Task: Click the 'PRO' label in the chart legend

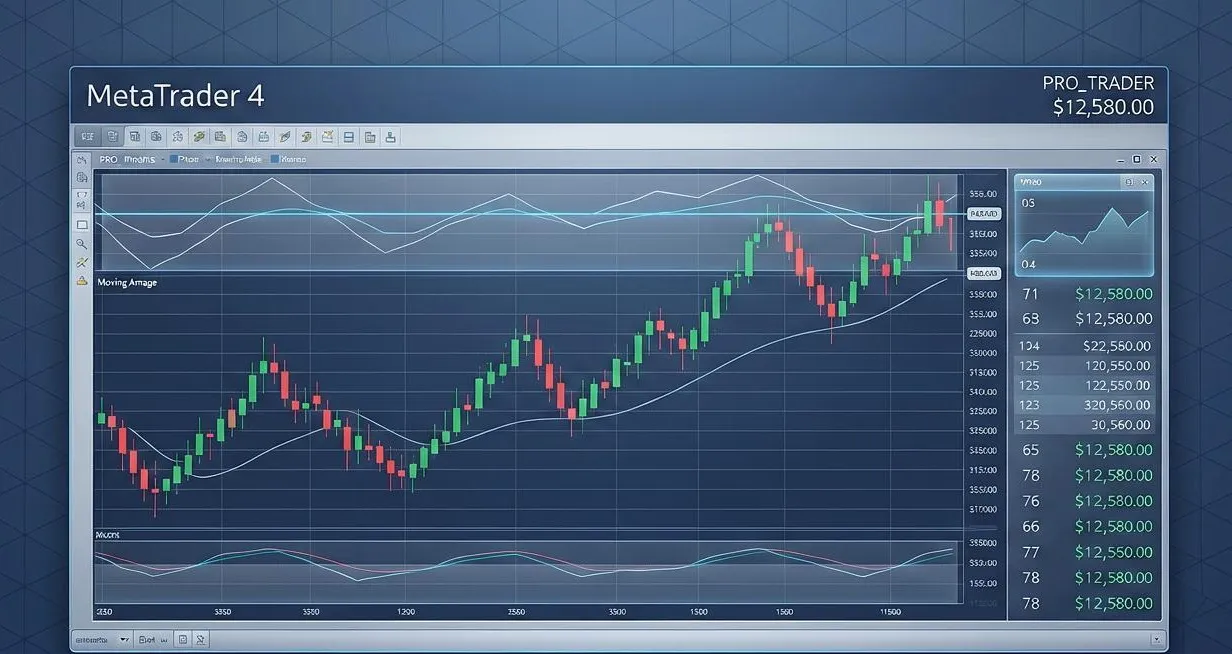Action: [x=108, y=160]
